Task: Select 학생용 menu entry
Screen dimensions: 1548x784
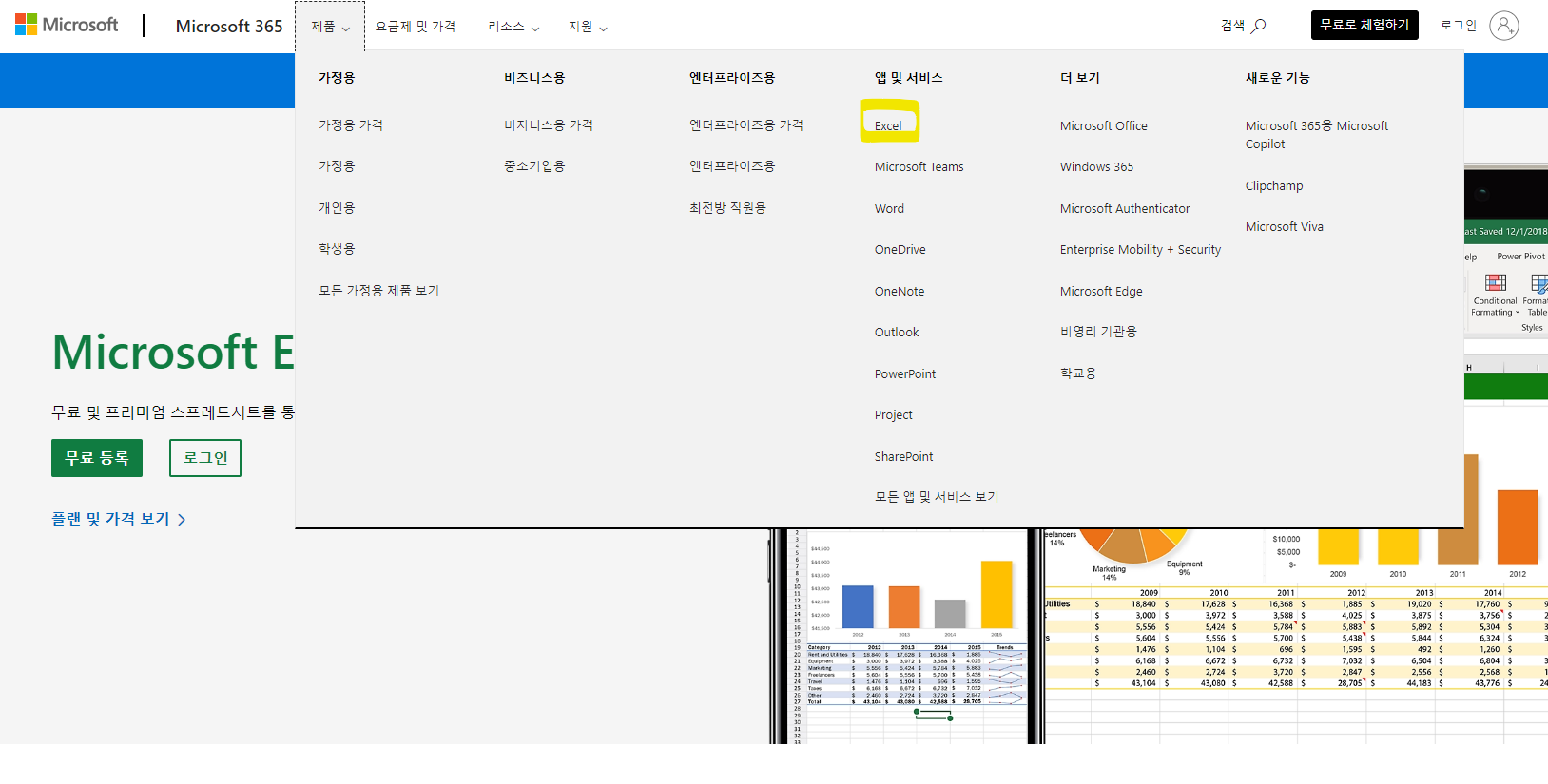Action: [x=337, y=249]
